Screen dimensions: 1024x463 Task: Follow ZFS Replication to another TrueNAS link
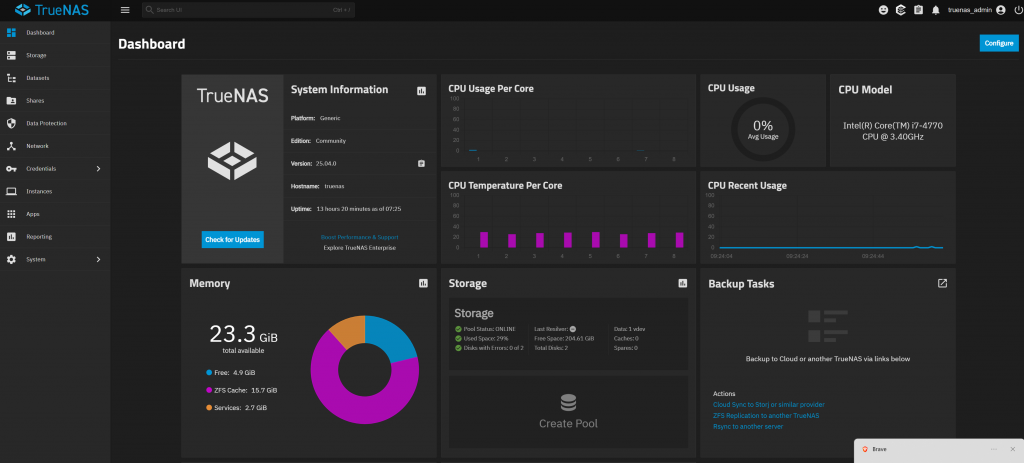(x=766, y=415)
